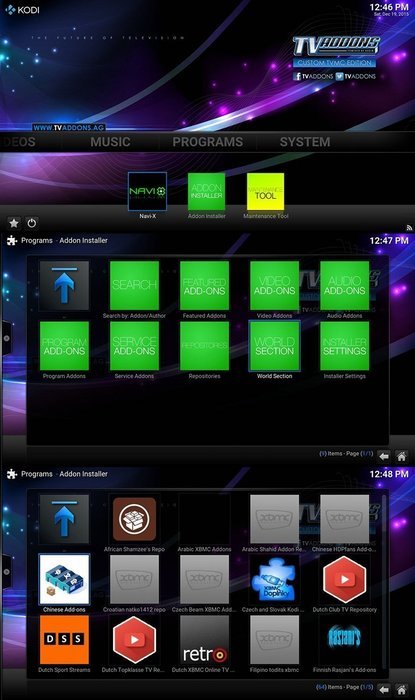Launch the Maintenance Tool tile
This screenshot has height=700, width=415.
[x=266, y=192]
